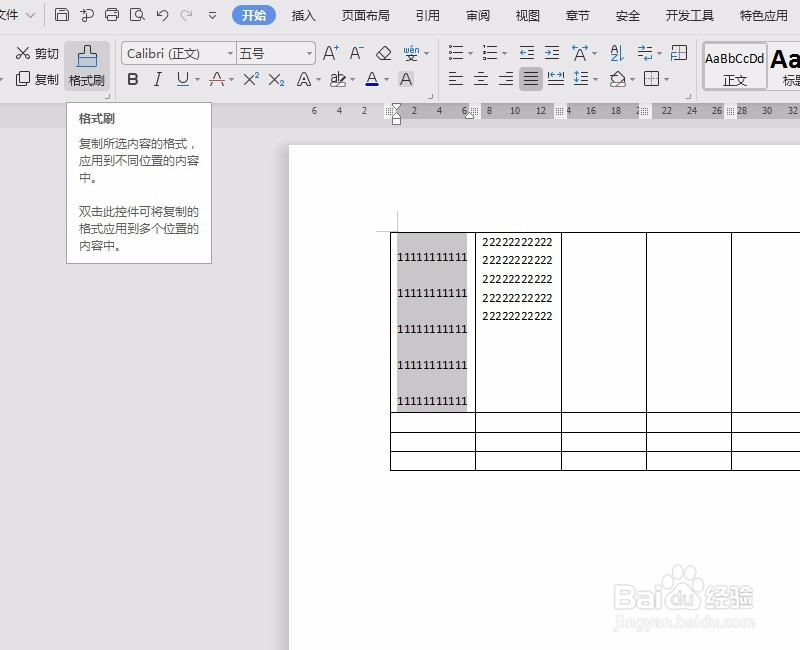Toggle bold formatting on selected text
The height and width of the screenshot is (650, 800).
coord(131,80)
